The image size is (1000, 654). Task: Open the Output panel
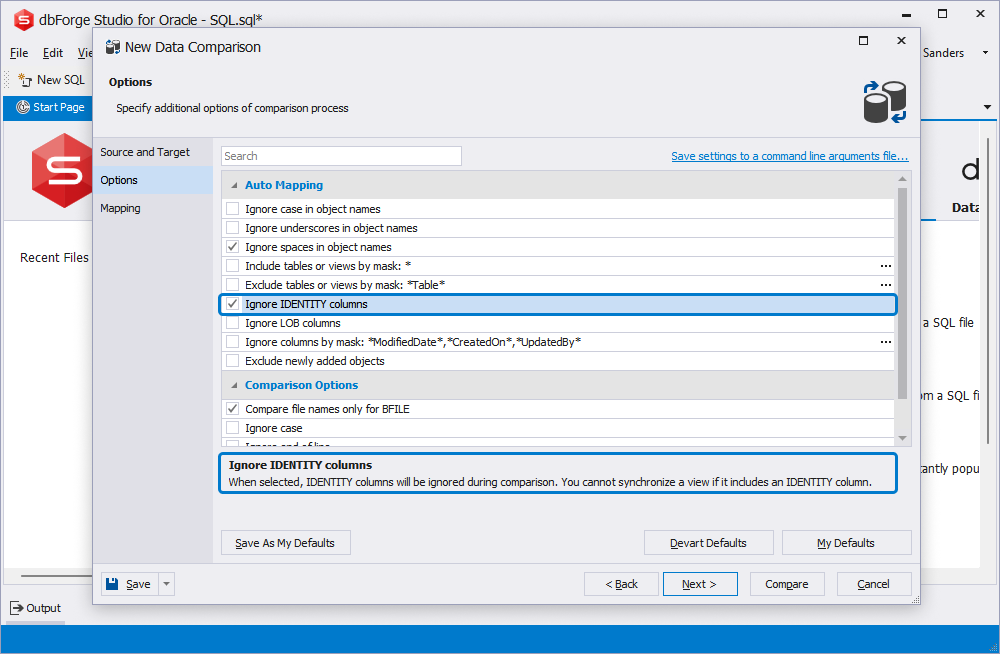coord(36,608)
